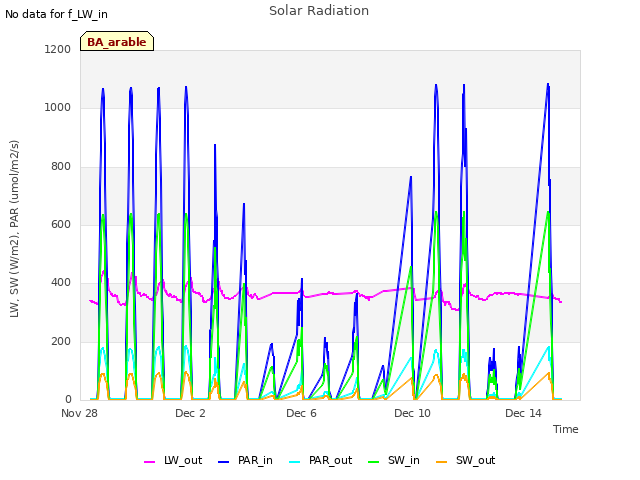This screenshot has width=640, height=480.
Task: Click the 200 y-axis tick label
Action: pyautogui.click(x=61, y=342)
